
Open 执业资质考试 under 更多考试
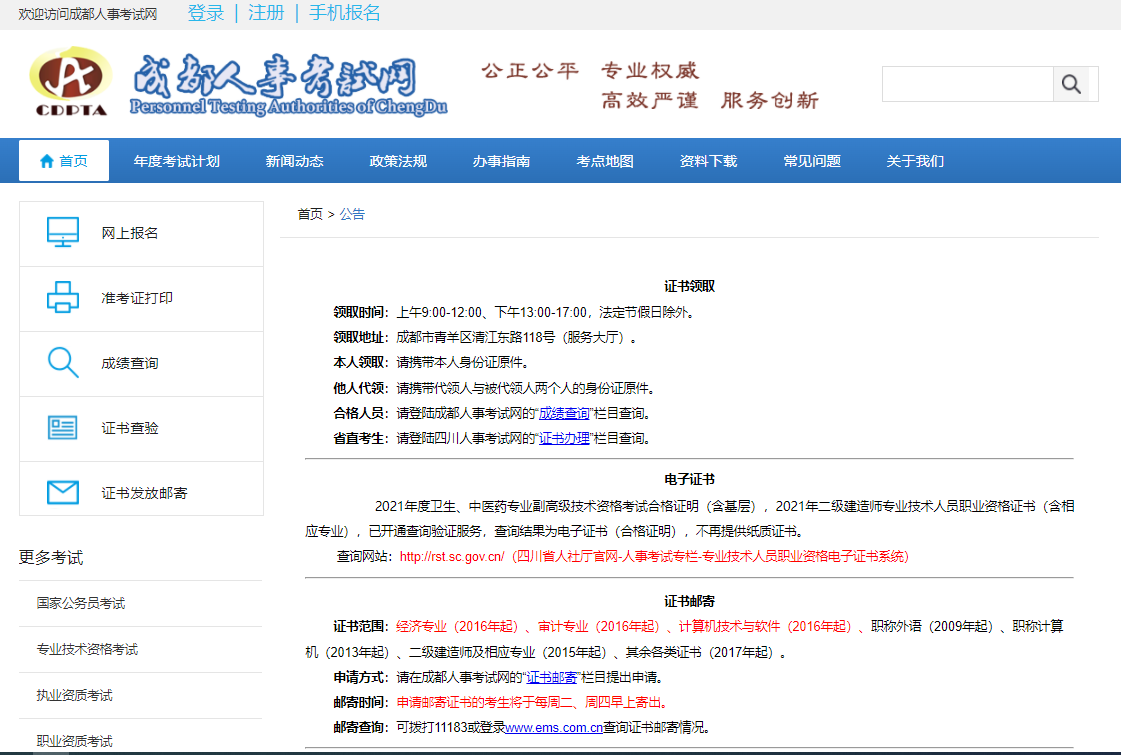click(x=74, y=695)
